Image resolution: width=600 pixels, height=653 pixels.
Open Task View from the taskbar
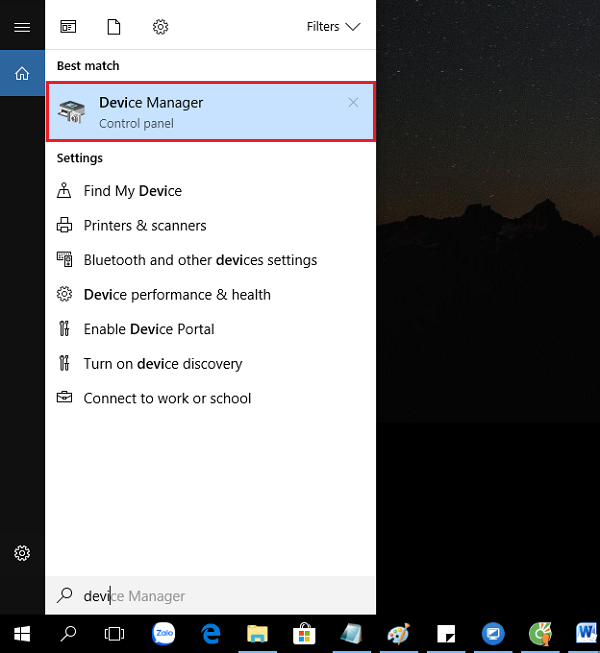click(x=115, y=634)
